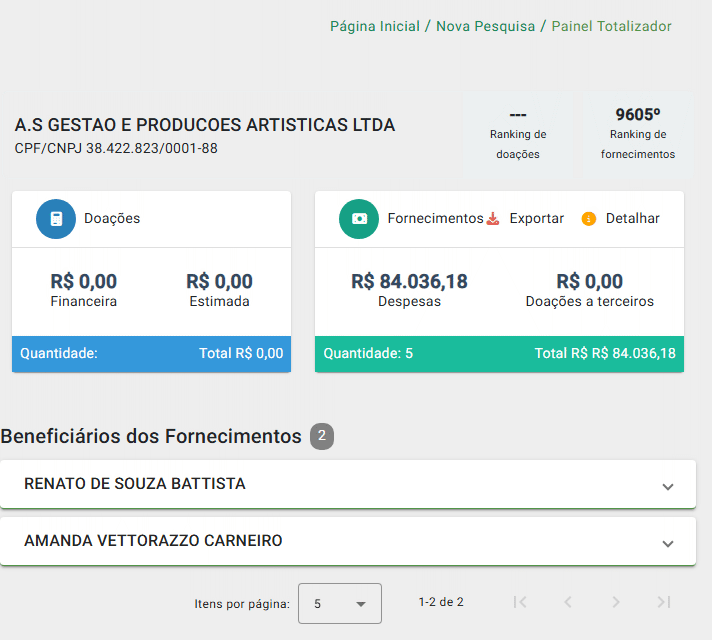The image size is (712, 640).
Task: Click the Beneficiários dos Fornecimentos heading
Action: [x=151, y=437]
